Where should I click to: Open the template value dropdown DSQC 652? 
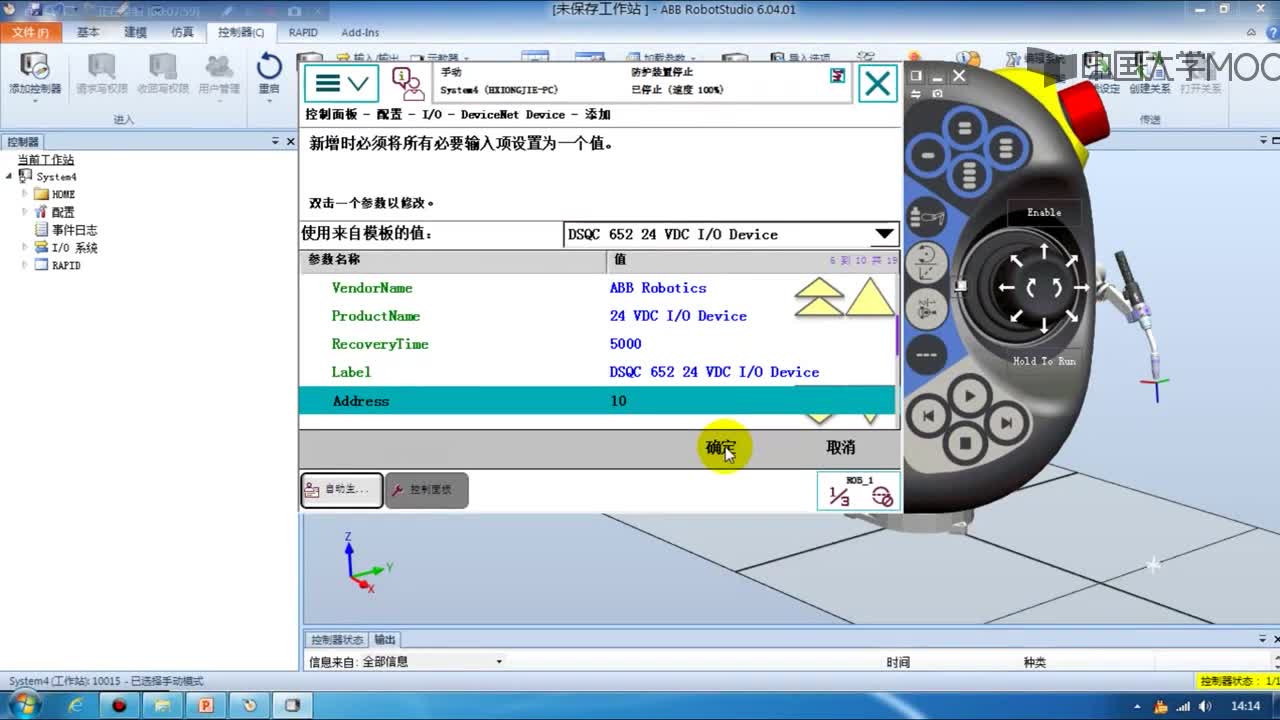[x=731, y=234]
